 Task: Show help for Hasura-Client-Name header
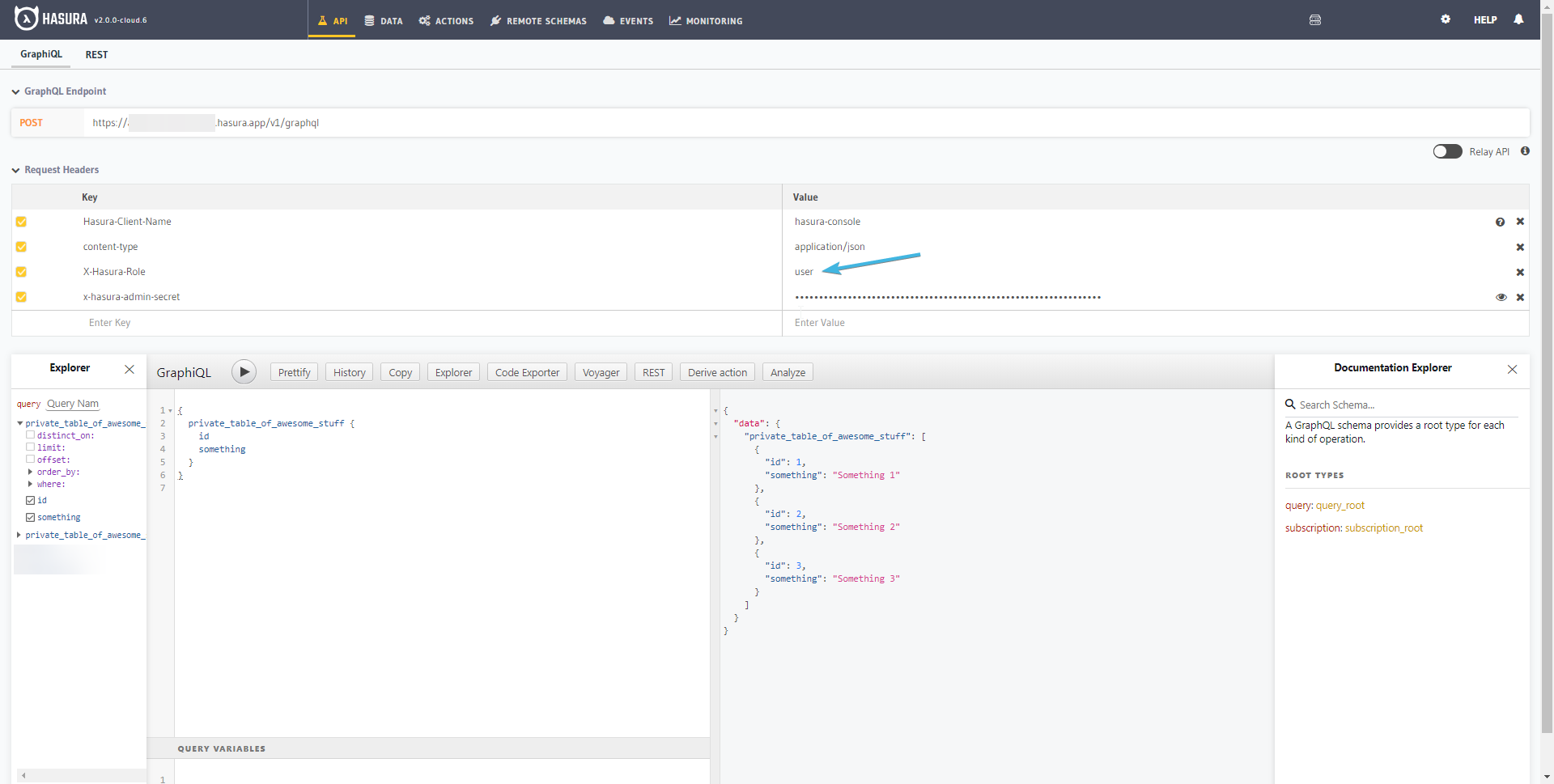pos(1501,222)
